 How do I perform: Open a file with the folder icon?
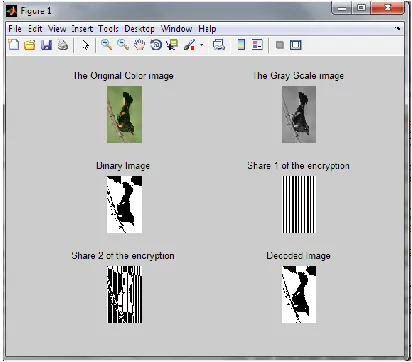[x=30, y=45]
